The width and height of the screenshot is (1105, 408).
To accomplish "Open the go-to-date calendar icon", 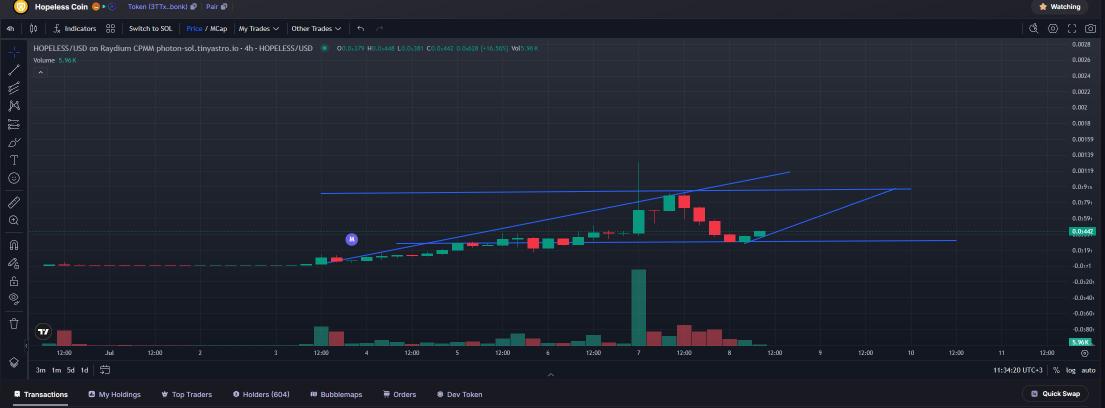I will [105, 370].
